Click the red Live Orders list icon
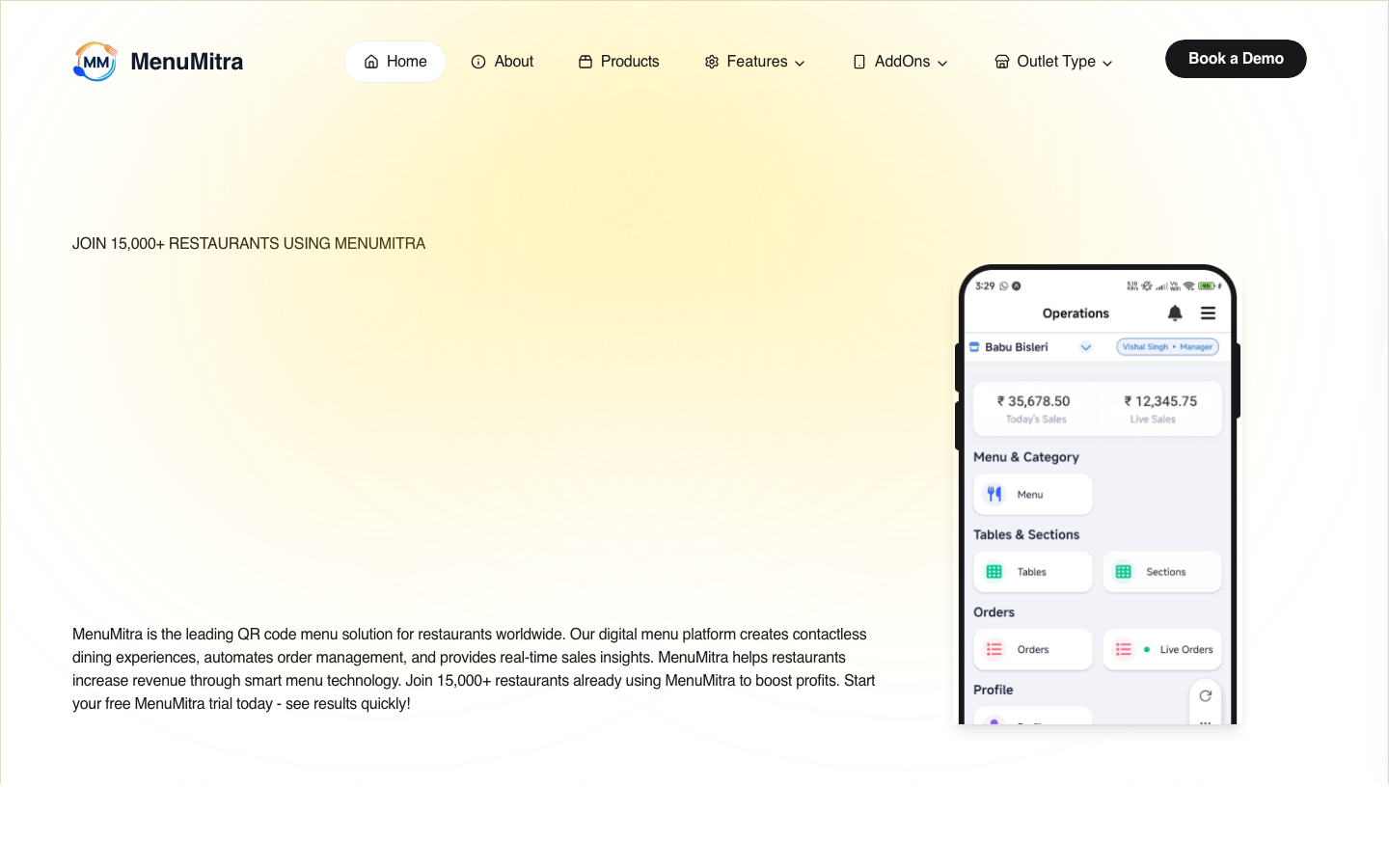Screen dimensions: 1389x868 [1123, 649]
